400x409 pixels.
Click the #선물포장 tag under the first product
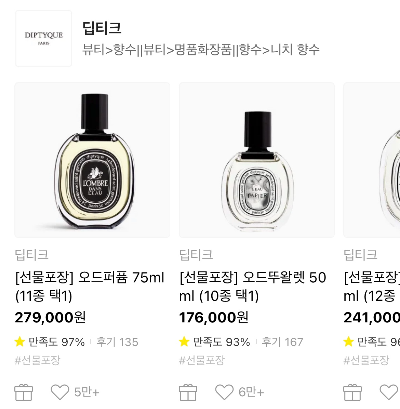(x=37, y=360)
